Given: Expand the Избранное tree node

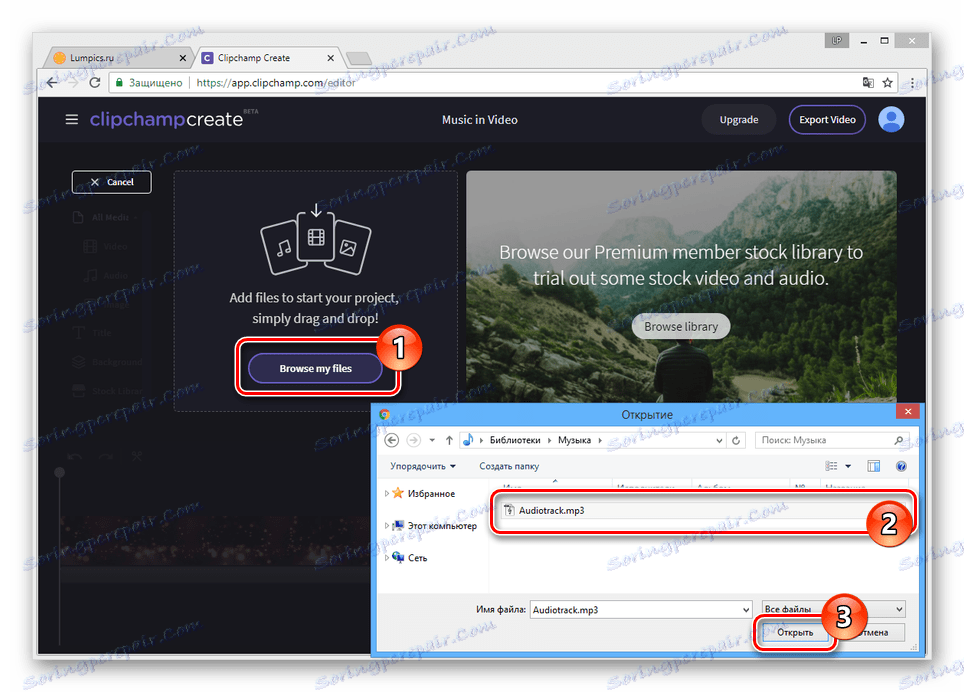Looking at the screenshot, I should click(387, 493).
